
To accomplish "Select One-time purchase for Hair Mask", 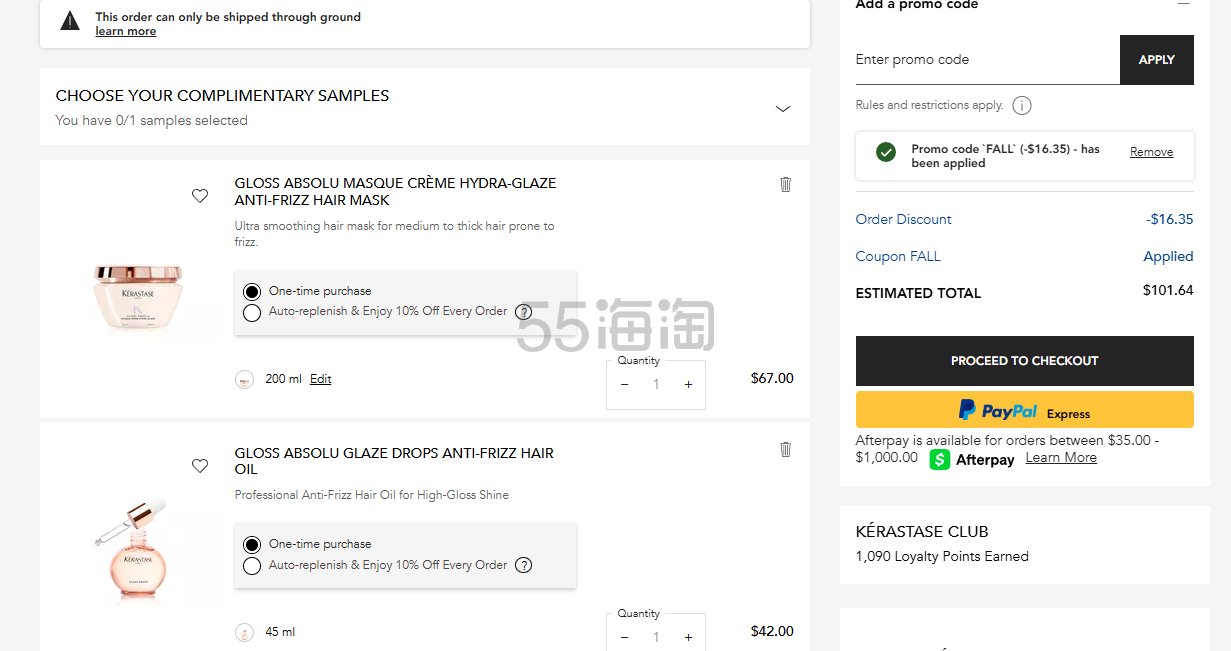I will pos(252,292).
